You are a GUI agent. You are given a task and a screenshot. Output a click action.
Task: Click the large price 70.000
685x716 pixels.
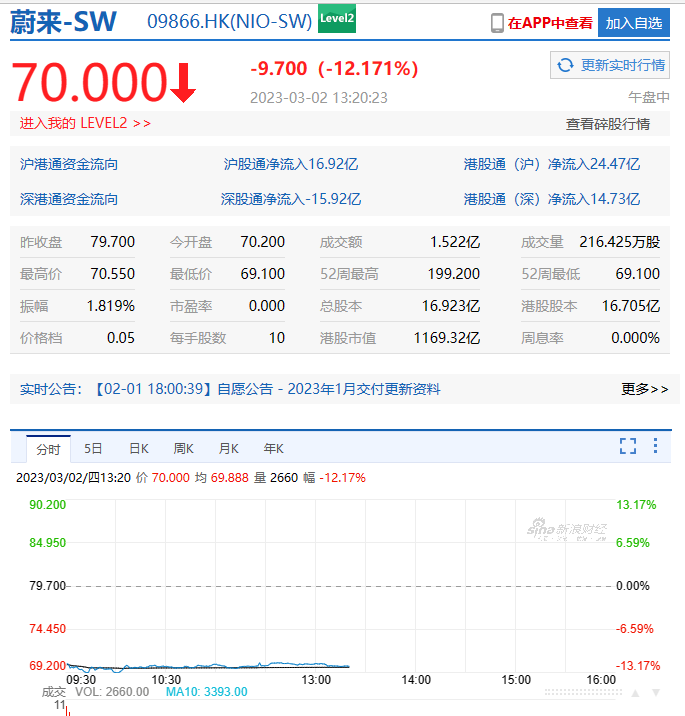90,83
